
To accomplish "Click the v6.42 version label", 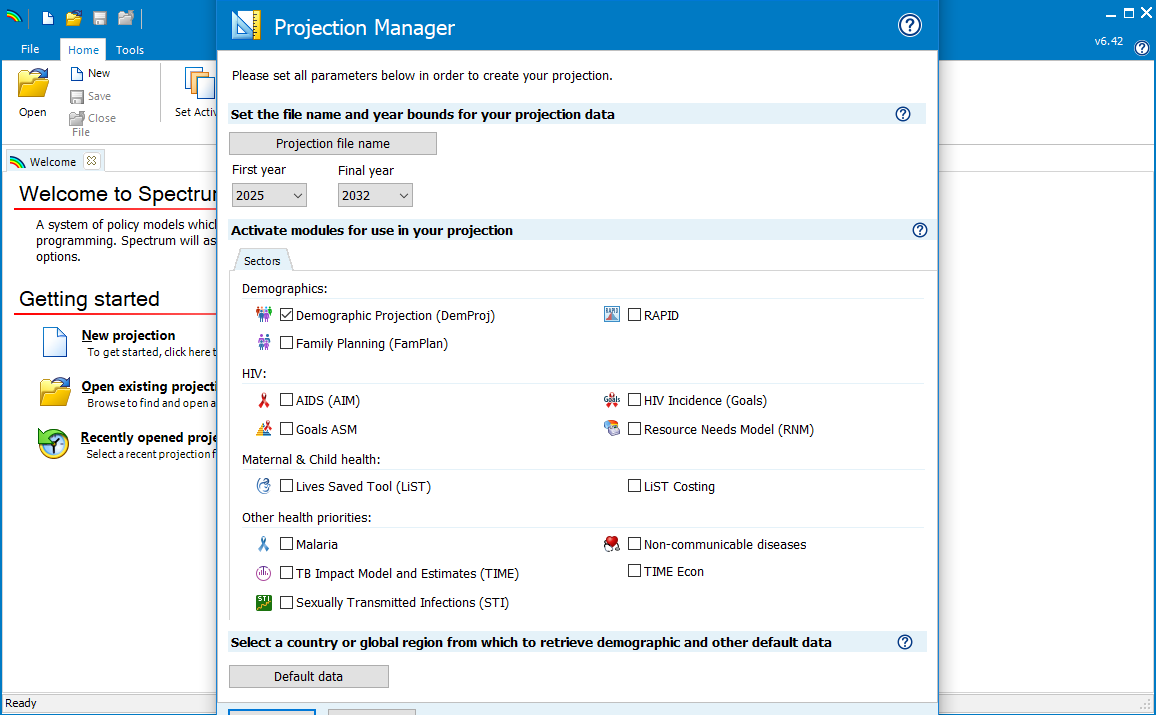I will 1109,41.
